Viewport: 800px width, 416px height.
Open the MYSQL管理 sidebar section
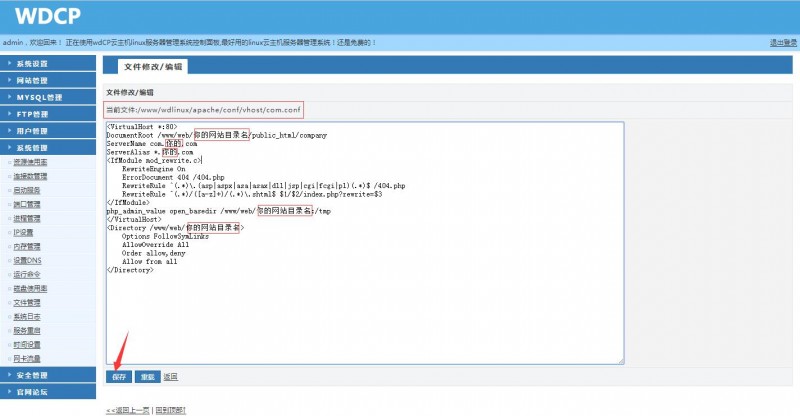click(46, 97)
